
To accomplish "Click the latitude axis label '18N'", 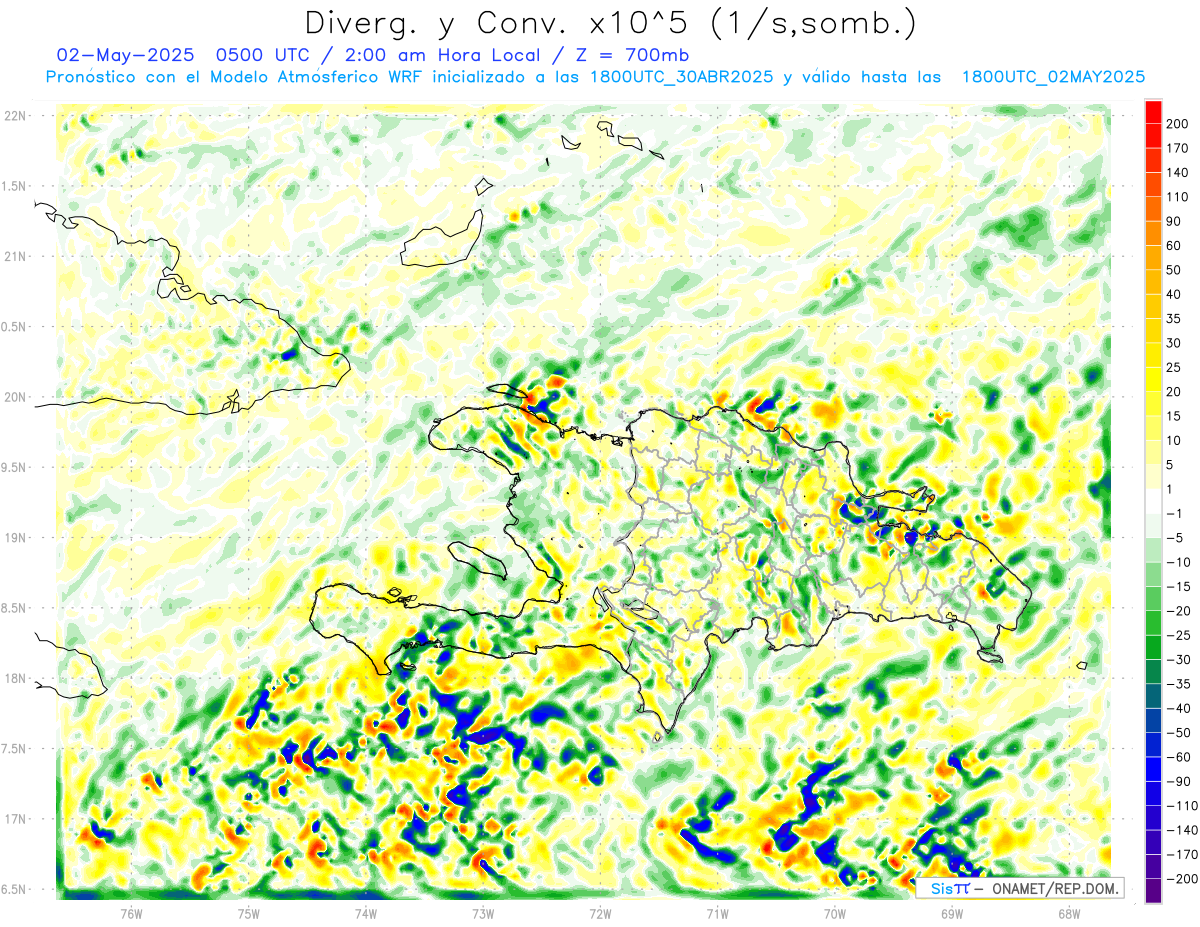I will point(15,678).
